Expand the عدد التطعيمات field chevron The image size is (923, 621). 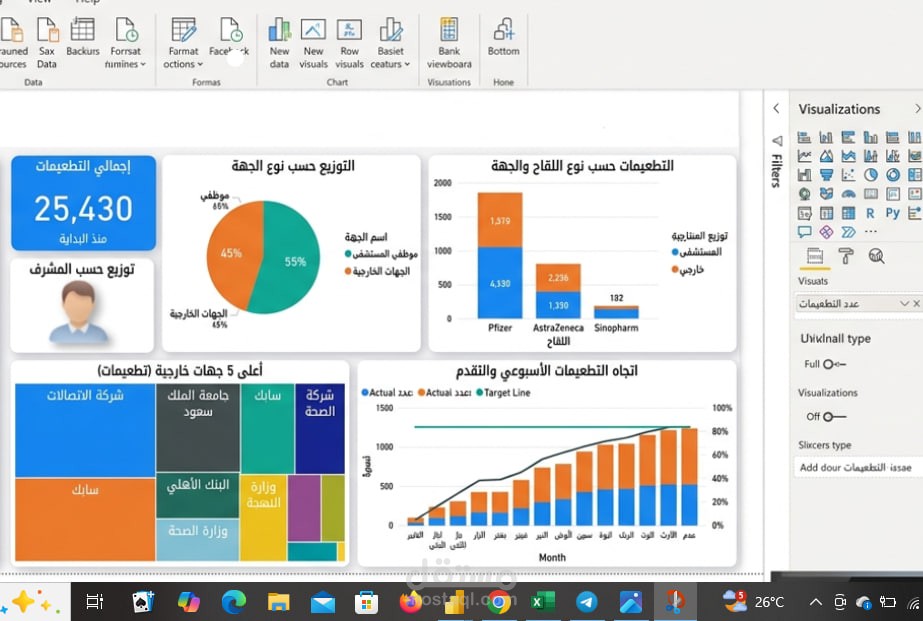click(x=904, y=304)
